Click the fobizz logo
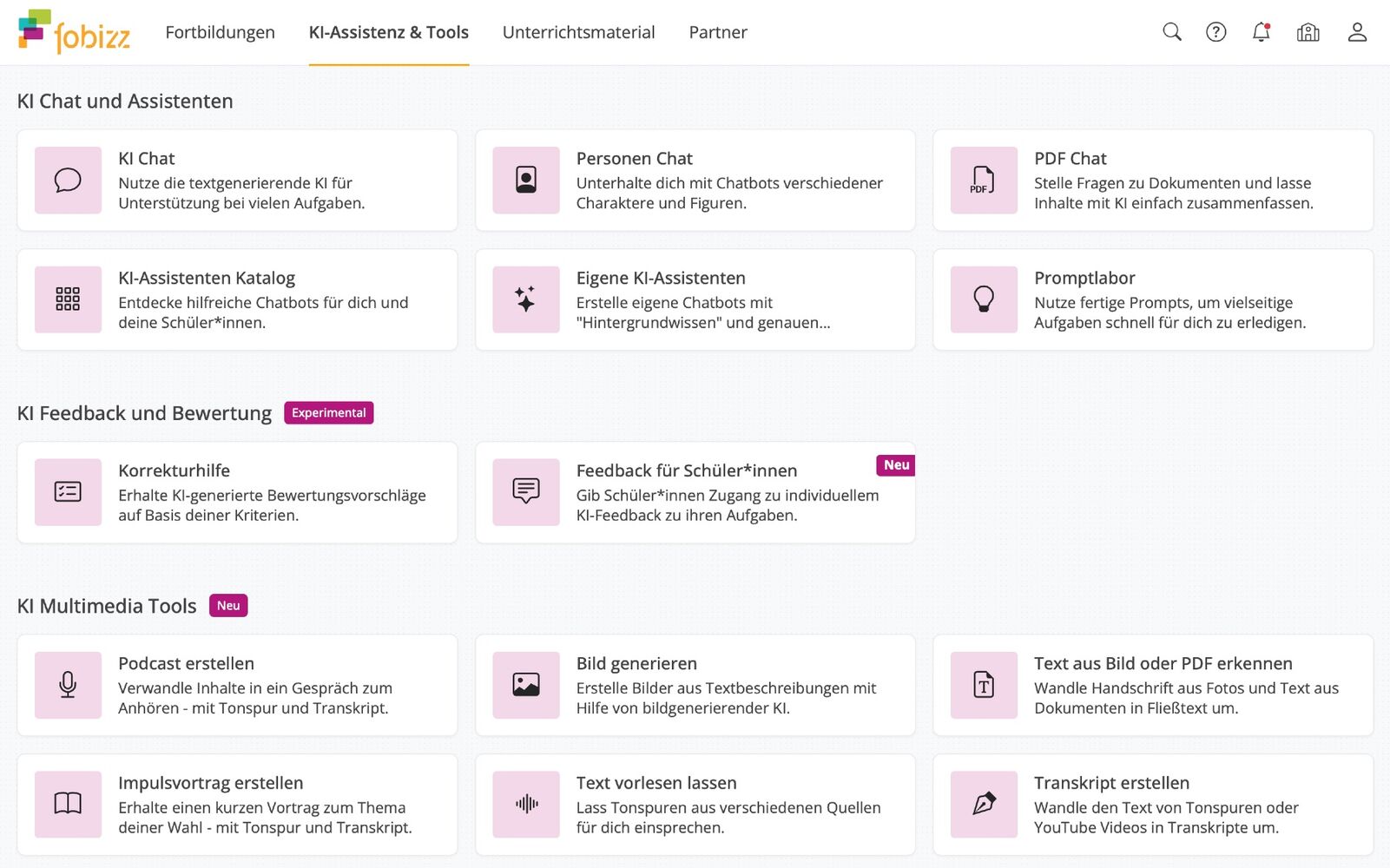The height and width of the screenshot is (868, 1390). (x=75, y=32)
